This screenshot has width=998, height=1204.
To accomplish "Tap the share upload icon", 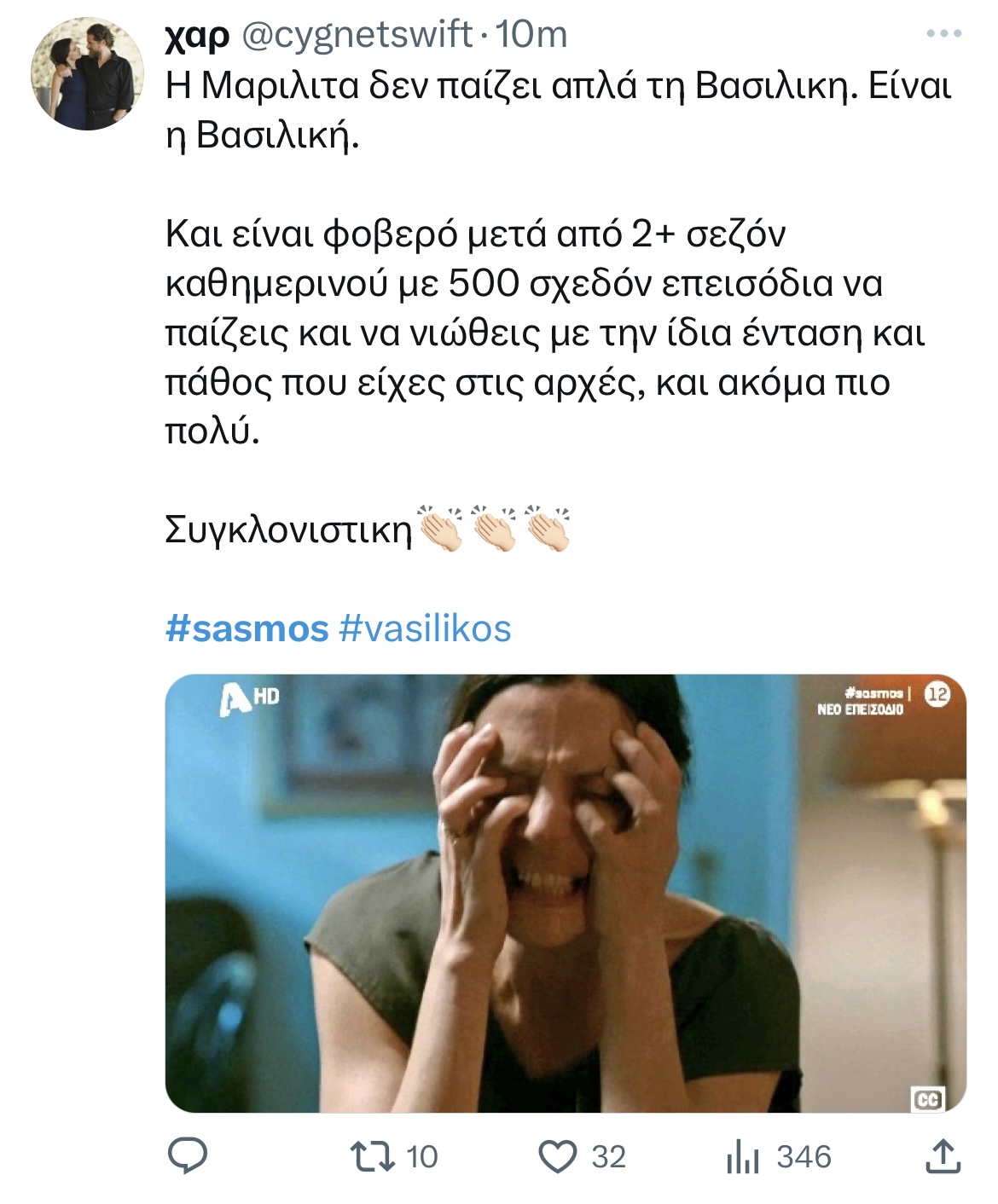I will [x=944, y=1156].
